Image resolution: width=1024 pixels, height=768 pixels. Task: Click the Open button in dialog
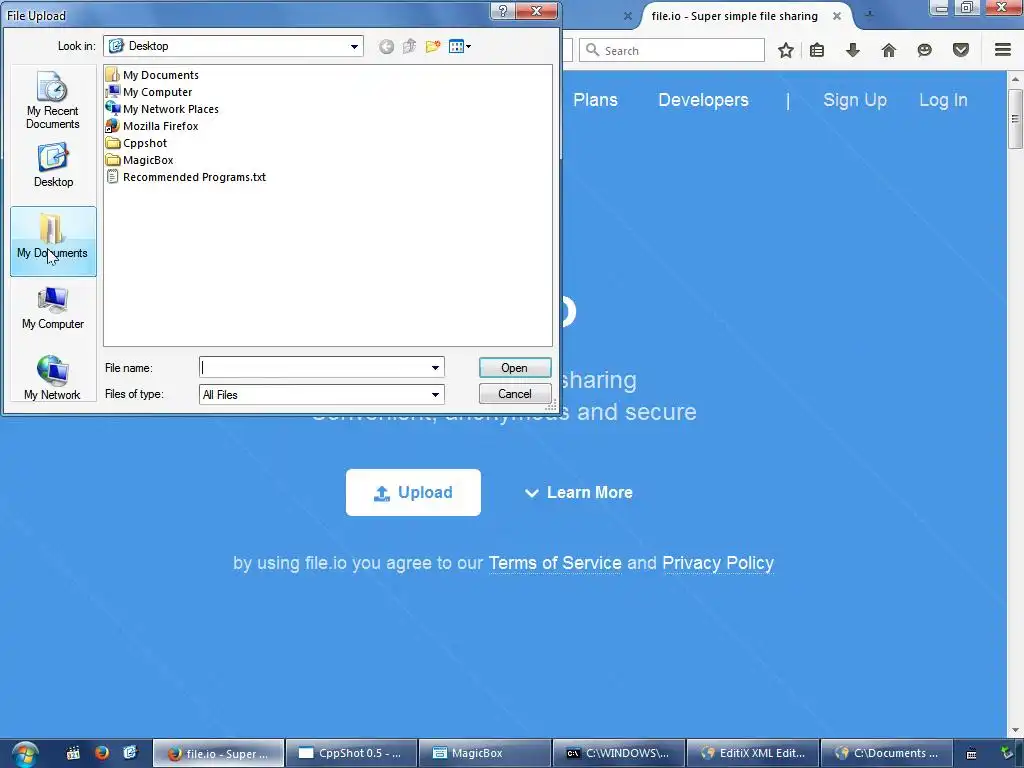(515, 368)
